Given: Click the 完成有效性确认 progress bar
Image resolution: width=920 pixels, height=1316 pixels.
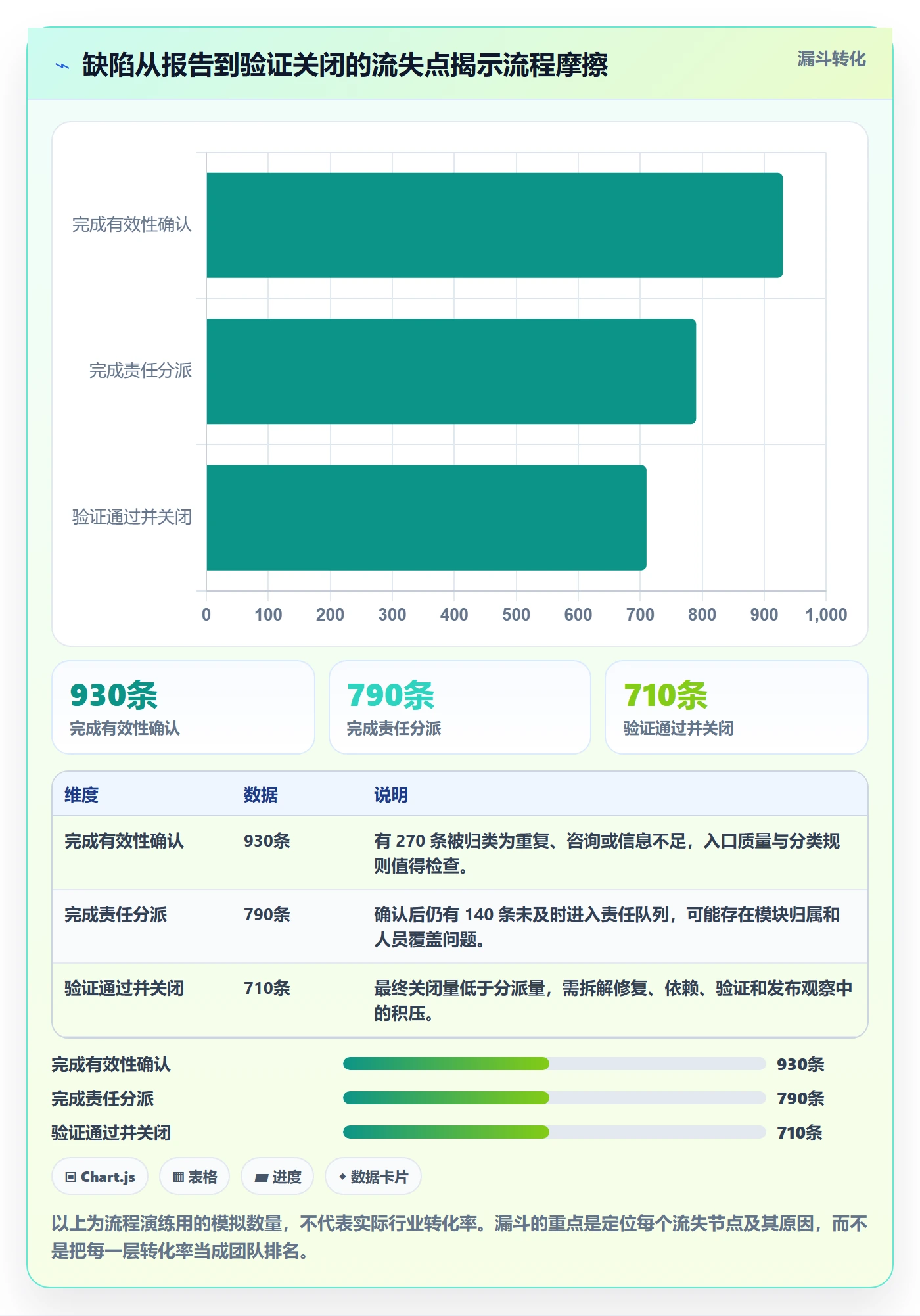Looking at the screenshot, I should pyautogui.click(x=554, y=1064).
